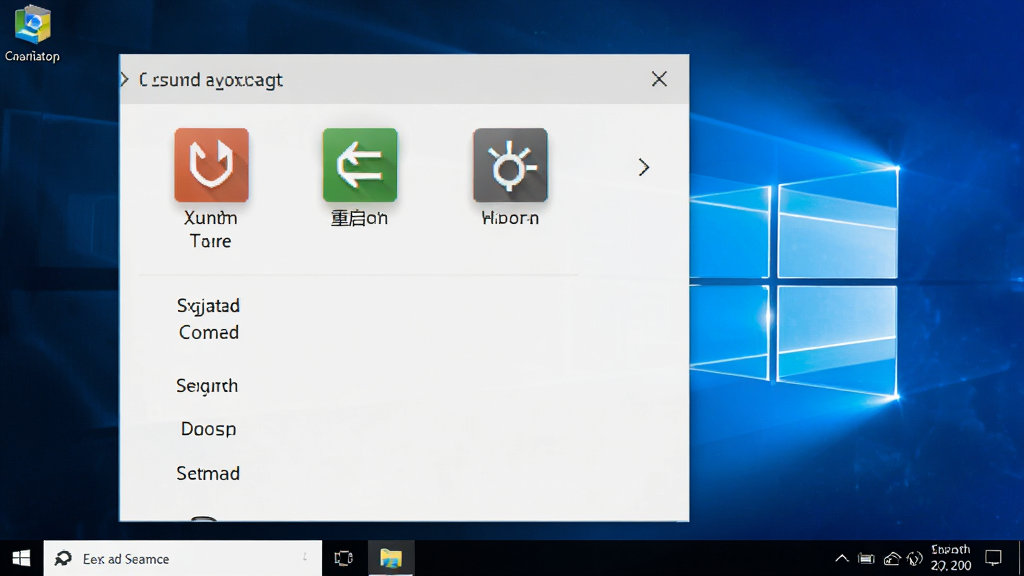Open the Action Center notifications icon

993,558
